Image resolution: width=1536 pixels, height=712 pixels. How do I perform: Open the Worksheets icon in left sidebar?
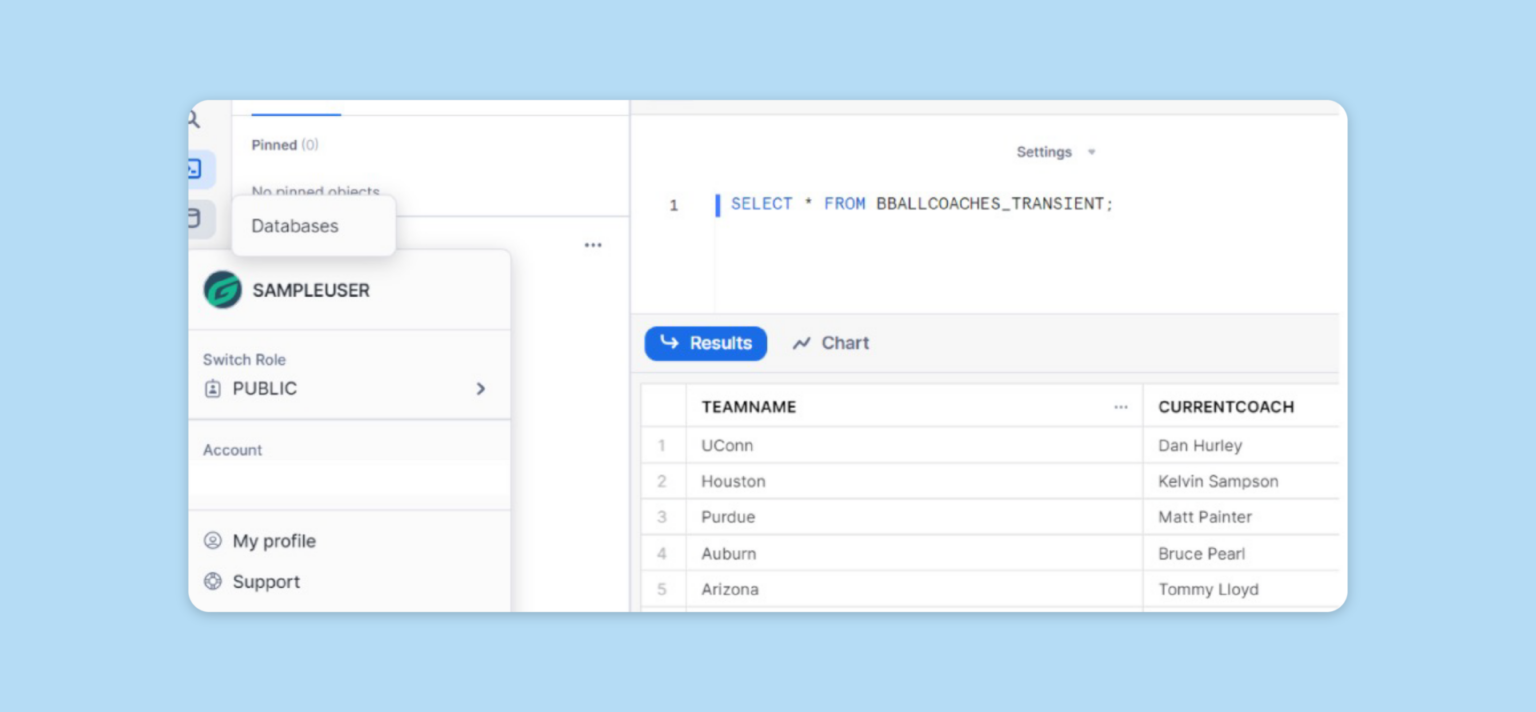click(x=197, y=169)
